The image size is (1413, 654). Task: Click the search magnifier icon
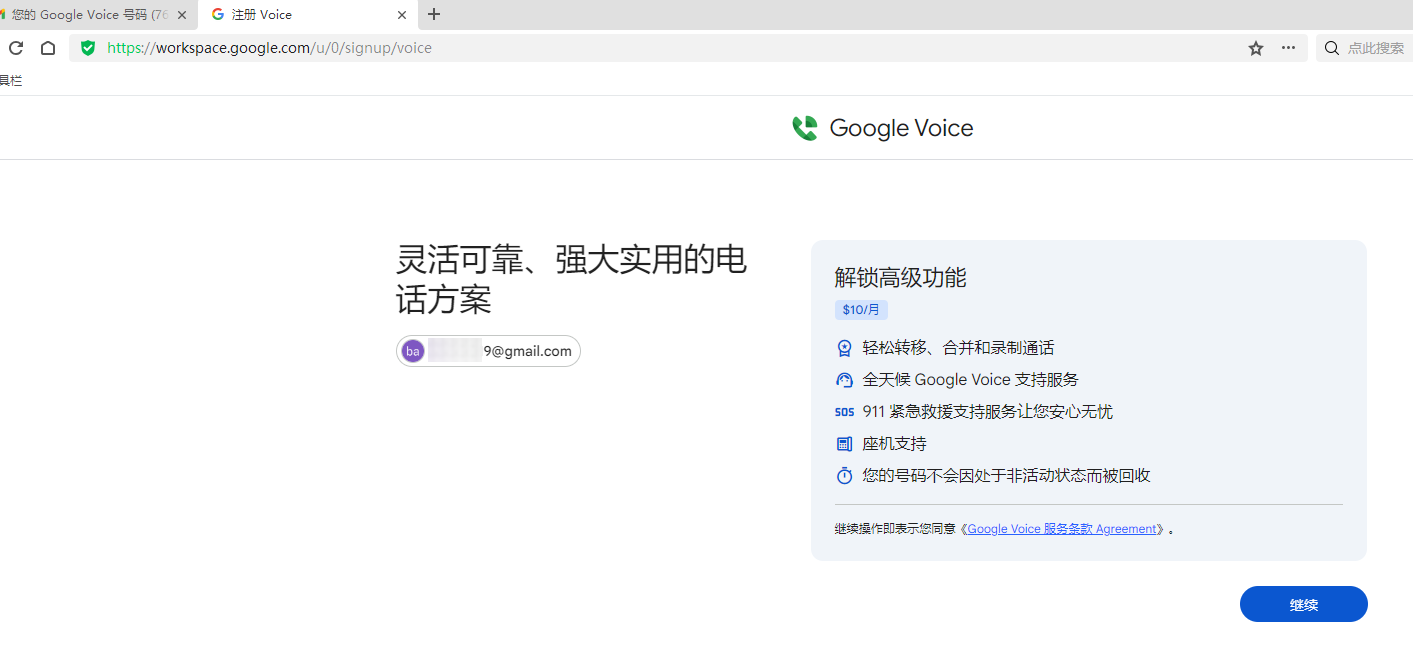[1332, 48]
